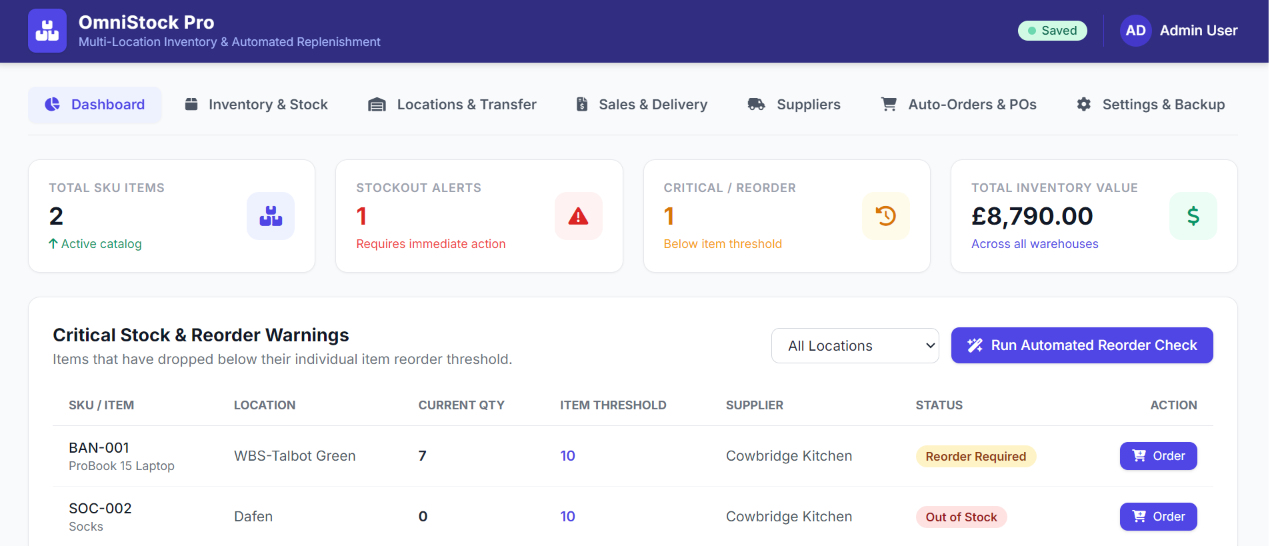Click the cart icon in the BAN-001 Order button

tap(1139, 456)
